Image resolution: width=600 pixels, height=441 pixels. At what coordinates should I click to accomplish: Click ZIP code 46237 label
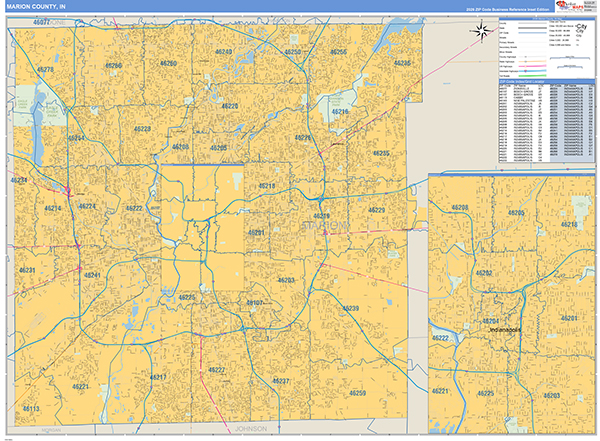pos(282,381)
